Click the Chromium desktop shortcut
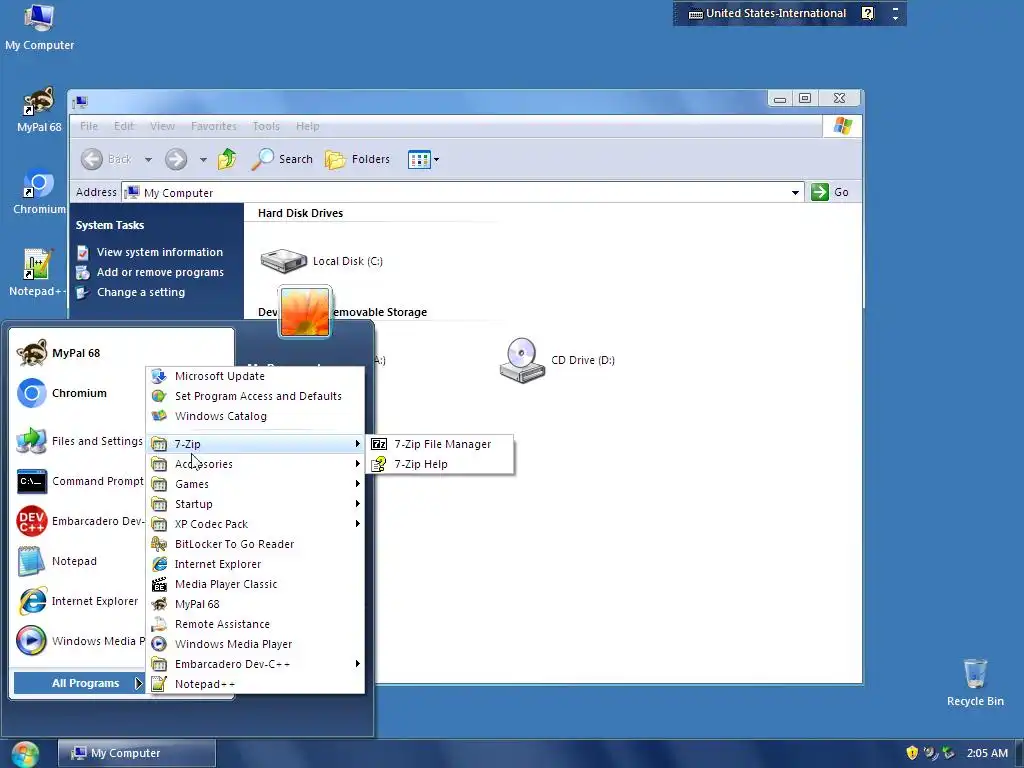The width and height of the screenshot is (1024, 768). (39, 192)
